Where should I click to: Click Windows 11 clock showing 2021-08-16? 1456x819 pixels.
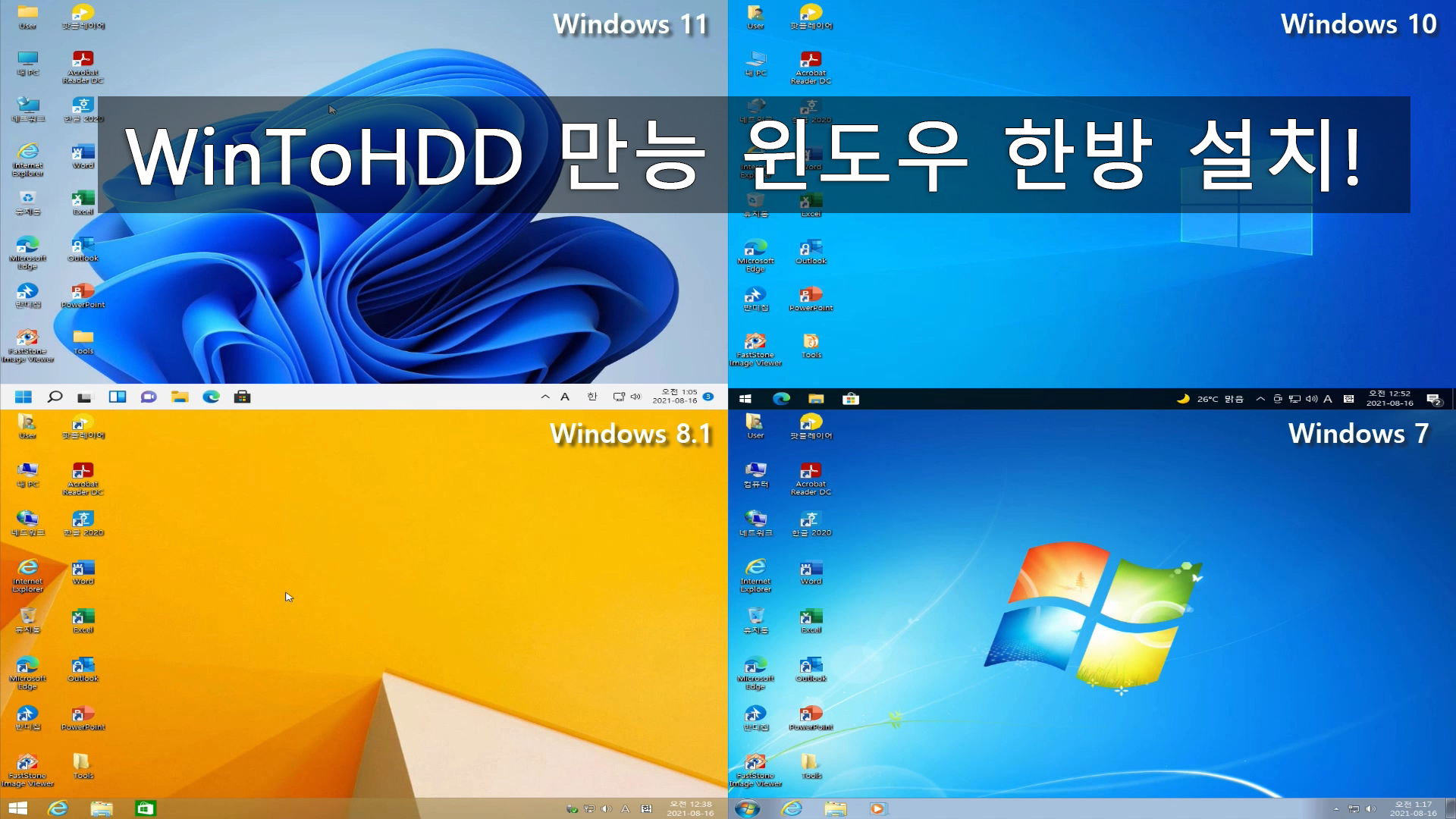pos(675,397)
